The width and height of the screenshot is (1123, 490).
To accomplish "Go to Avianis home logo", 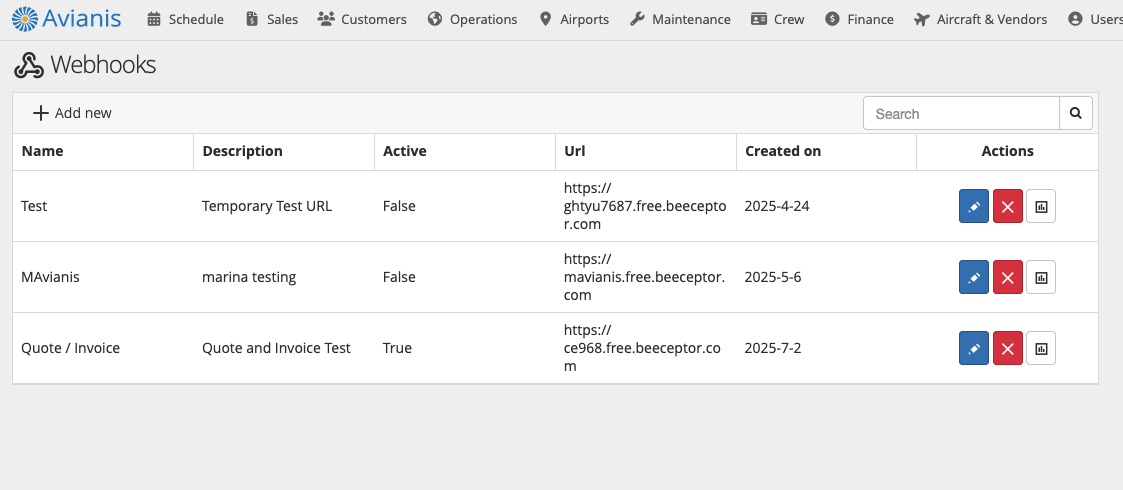I will (x=67, y=19).
